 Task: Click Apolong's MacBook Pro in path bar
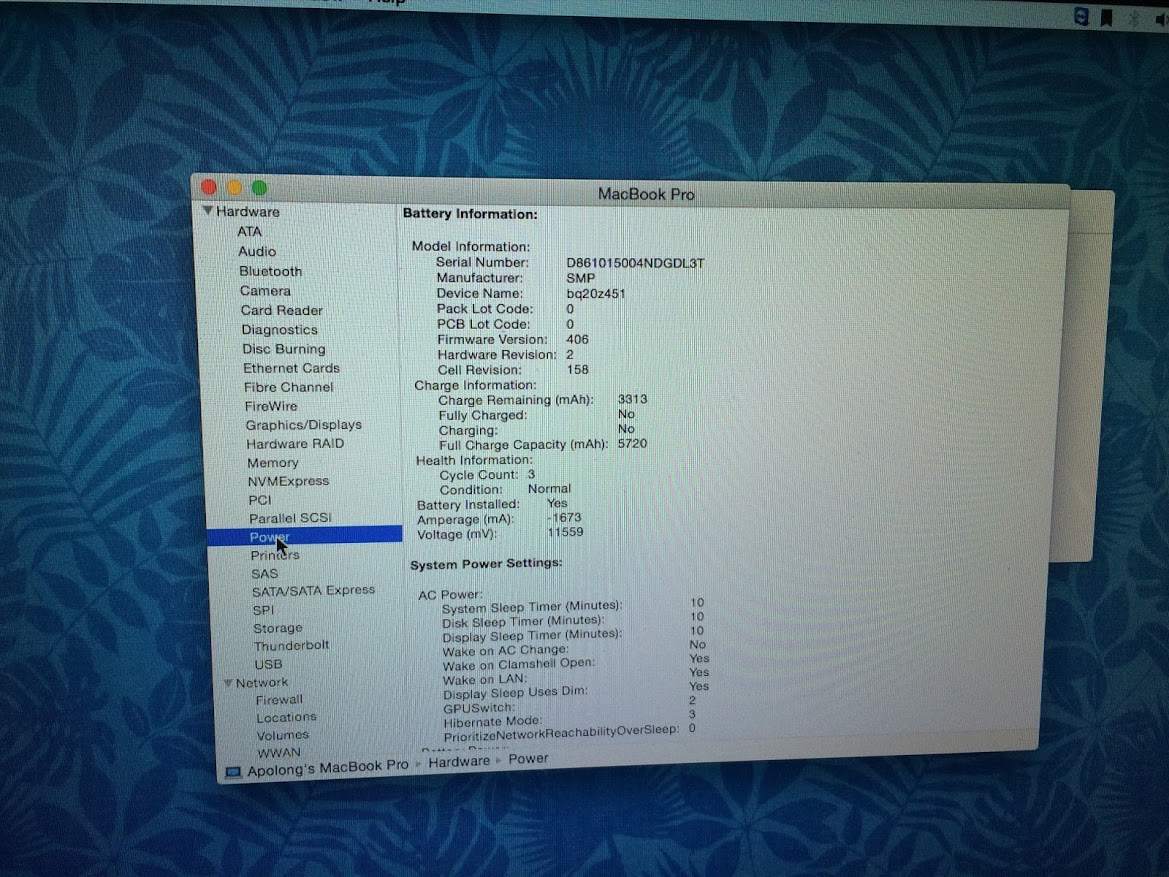point(328,767)
